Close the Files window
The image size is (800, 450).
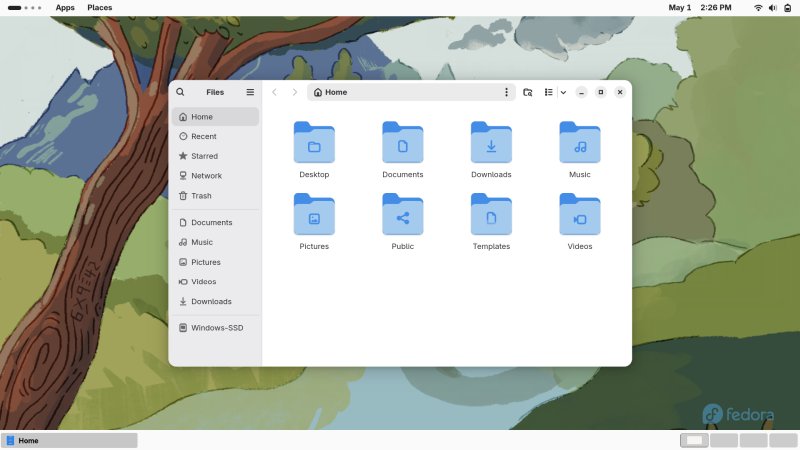pos(620,92)
